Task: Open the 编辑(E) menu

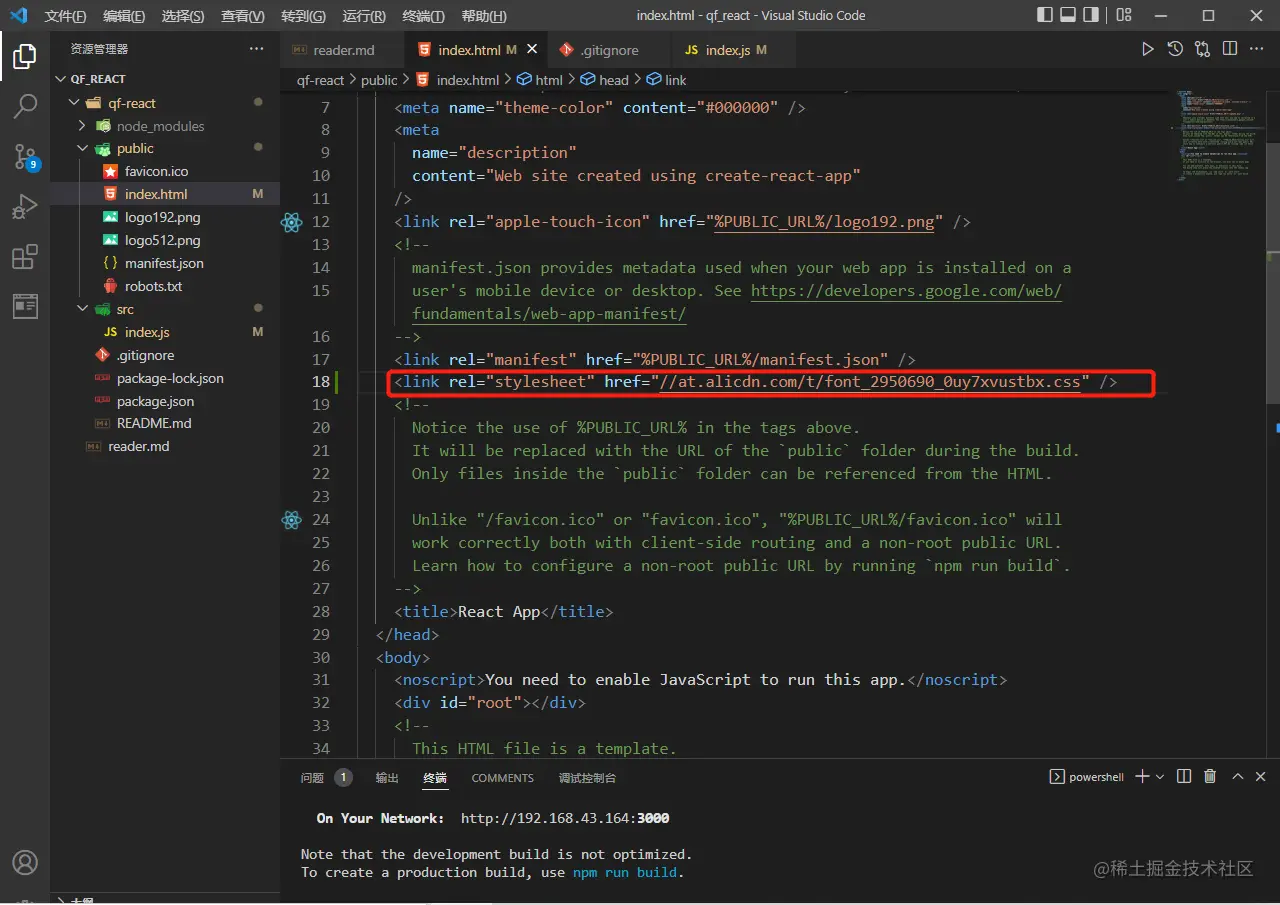Action: [x=124, y=16]
